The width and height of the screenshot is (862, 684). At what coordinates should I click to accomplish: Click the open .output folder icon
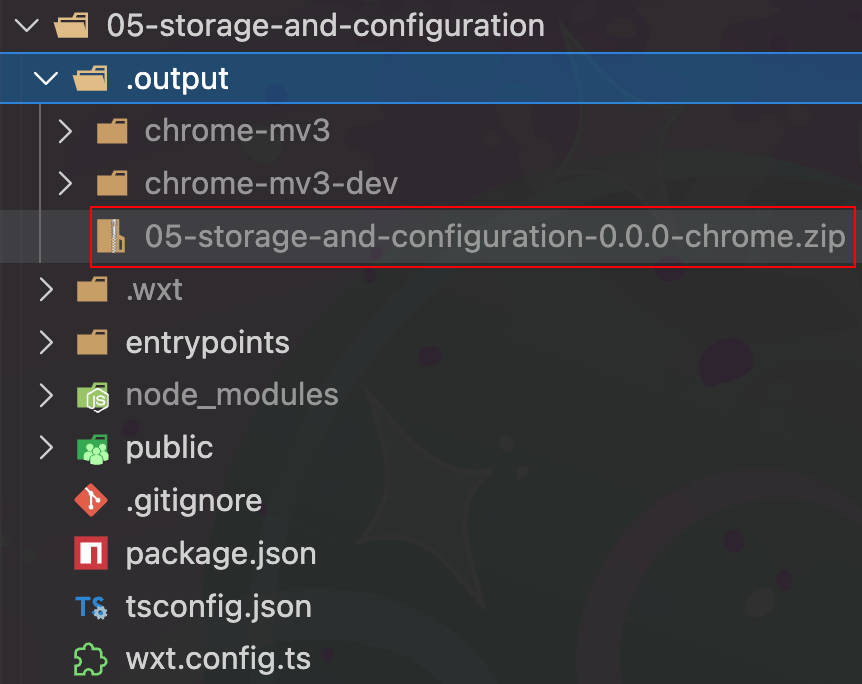pos(92,79)
